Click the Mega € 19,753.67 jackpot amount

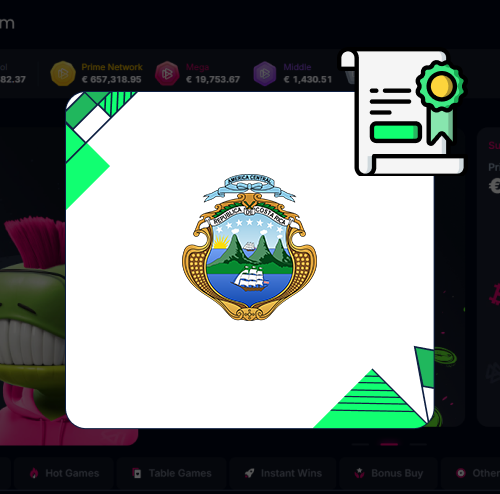pos(213,79)
